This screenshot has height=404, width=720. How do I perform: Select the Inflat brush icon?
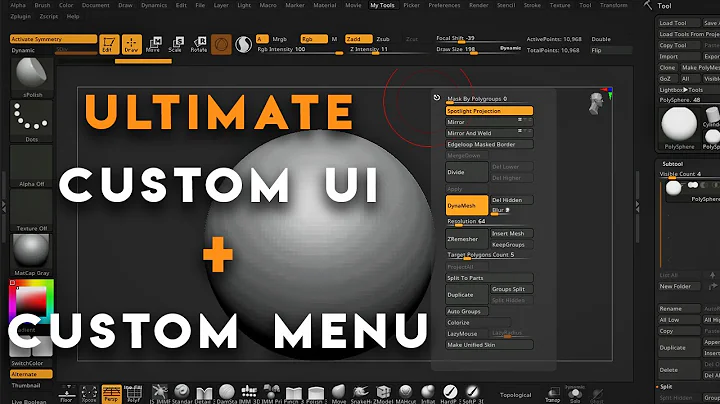428,394
